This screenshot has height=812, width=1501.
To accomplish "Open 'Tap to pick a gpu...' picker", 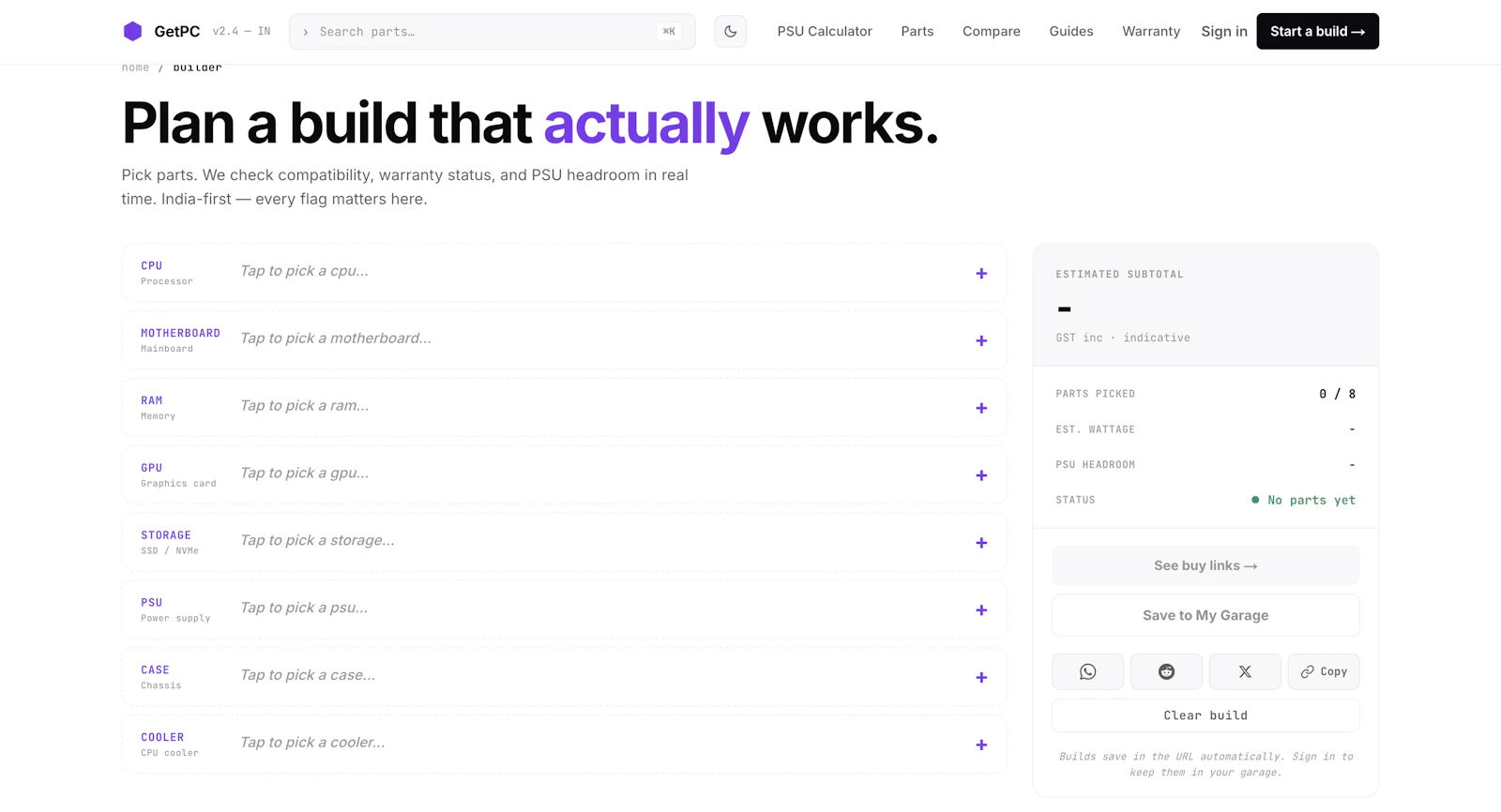I will (x=305, y=474).
